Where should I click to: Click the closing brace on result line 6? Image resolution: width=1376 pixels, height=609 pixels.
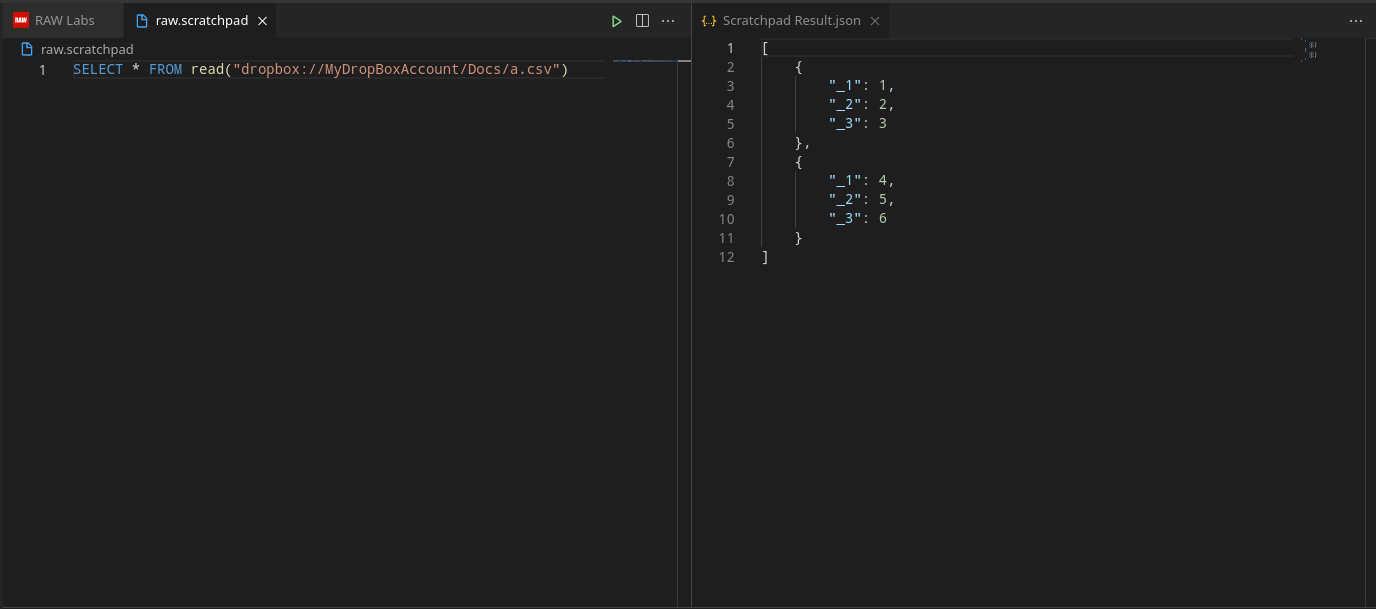(x=799, y=143)
